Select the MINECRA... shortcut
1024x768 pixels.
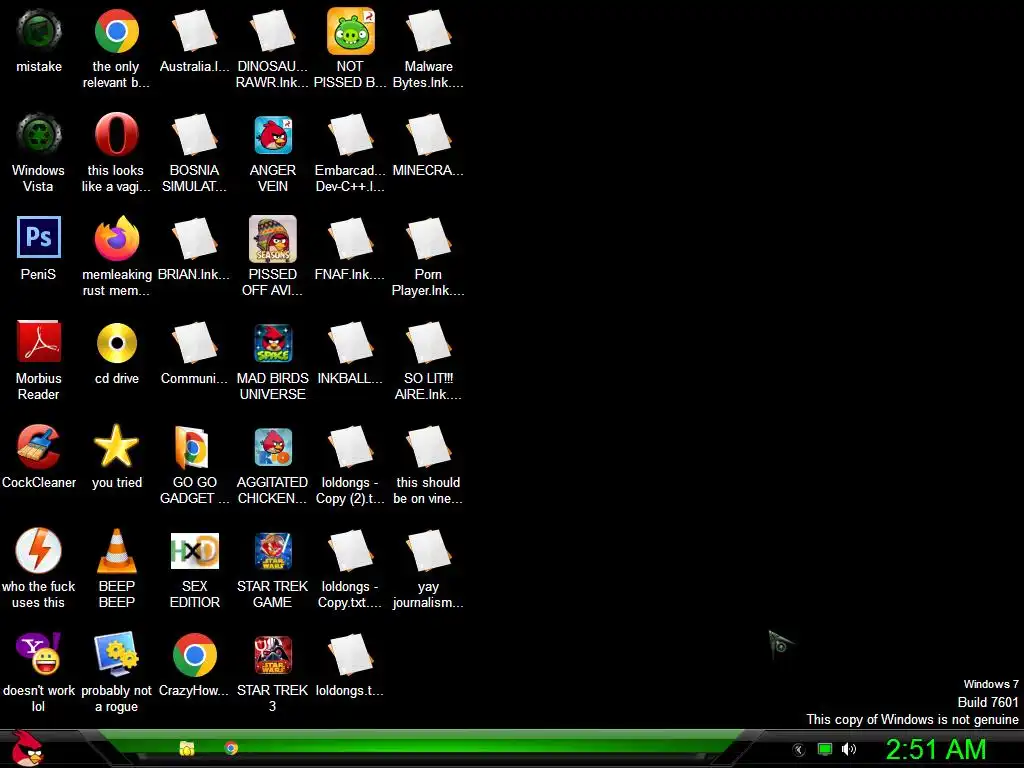[428, 135]
